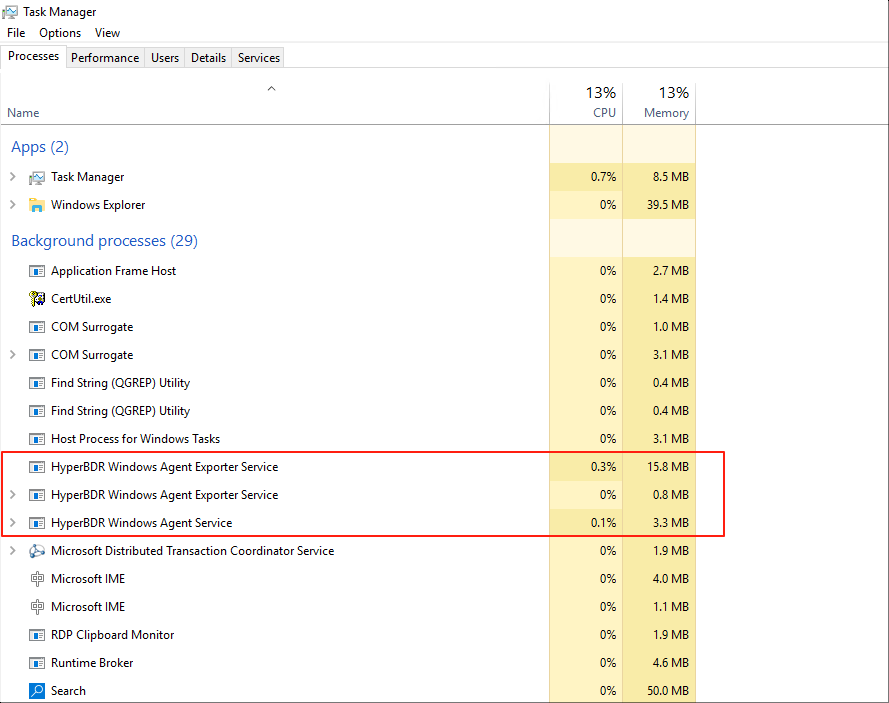Click the sort arrow above the Name column
The image size is (889, 703).
pyautogui.click(x=272, y=88)
